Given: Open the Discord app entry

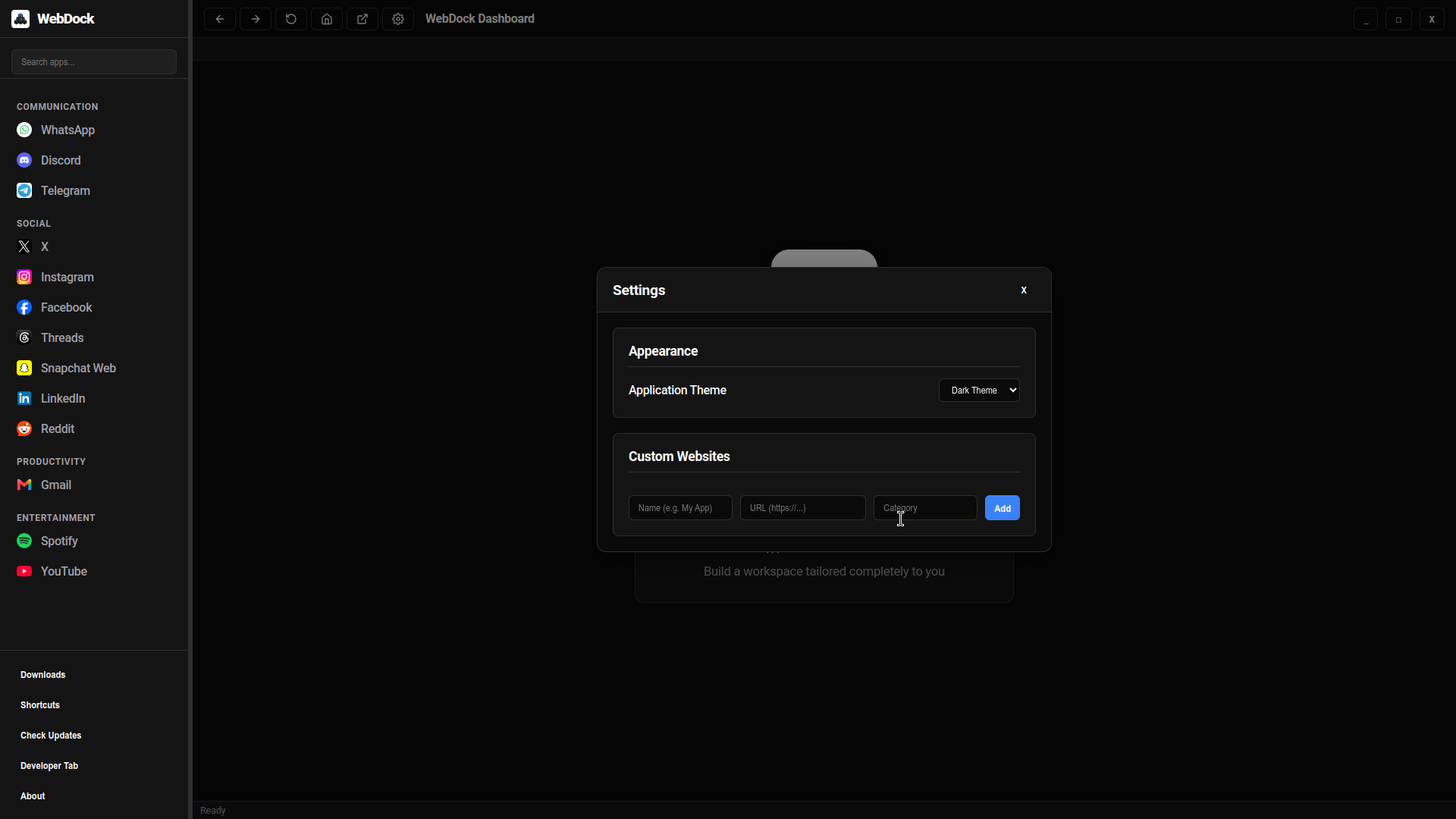Looking at the screenshot, I should 94,161.
